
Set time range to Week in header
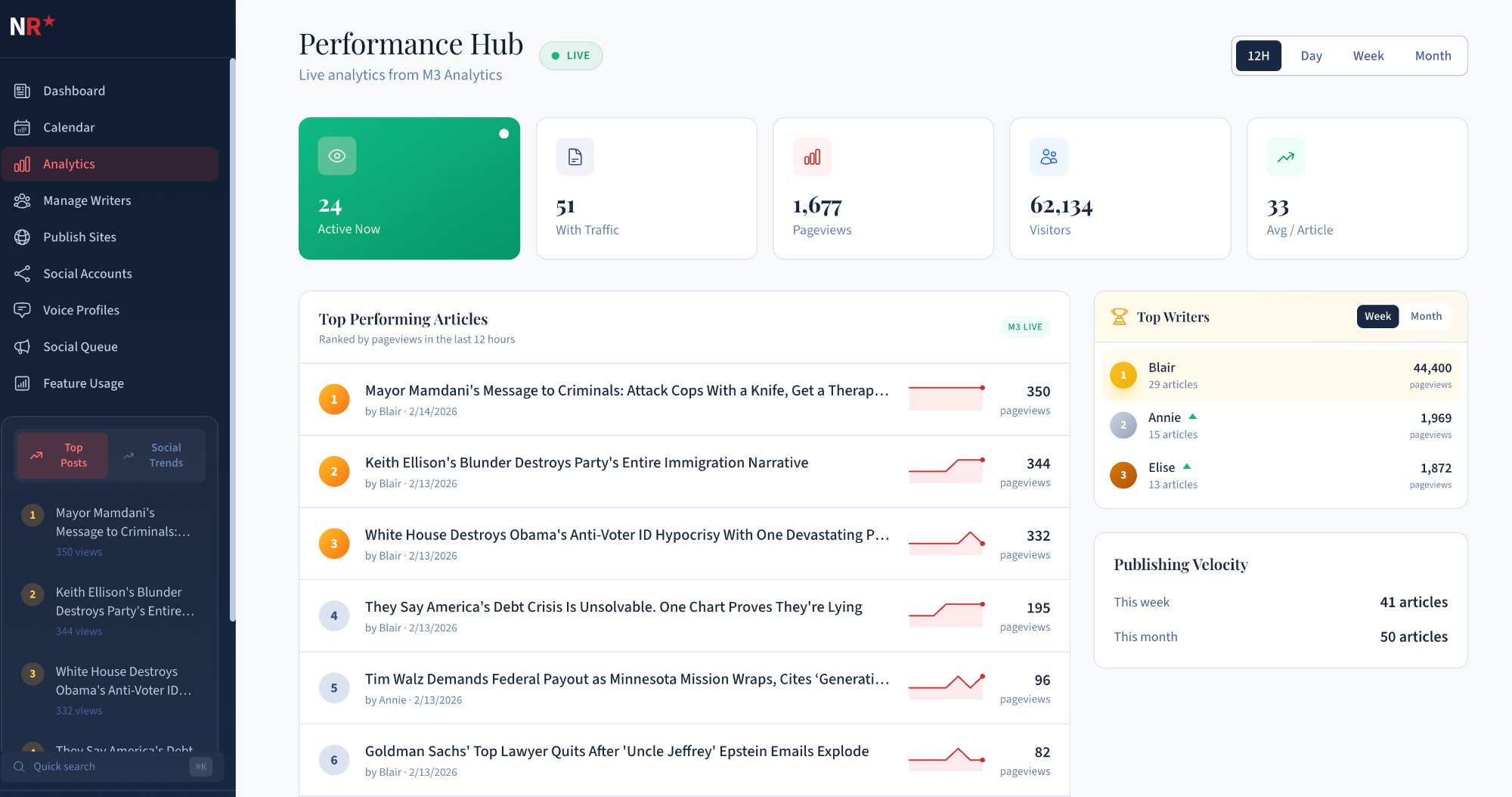1368,56
